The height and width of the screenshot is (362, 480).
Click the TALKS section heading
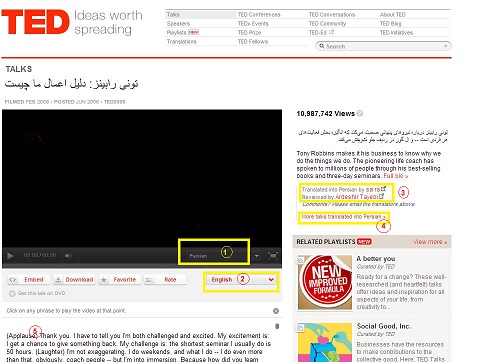tap(19, 69)
